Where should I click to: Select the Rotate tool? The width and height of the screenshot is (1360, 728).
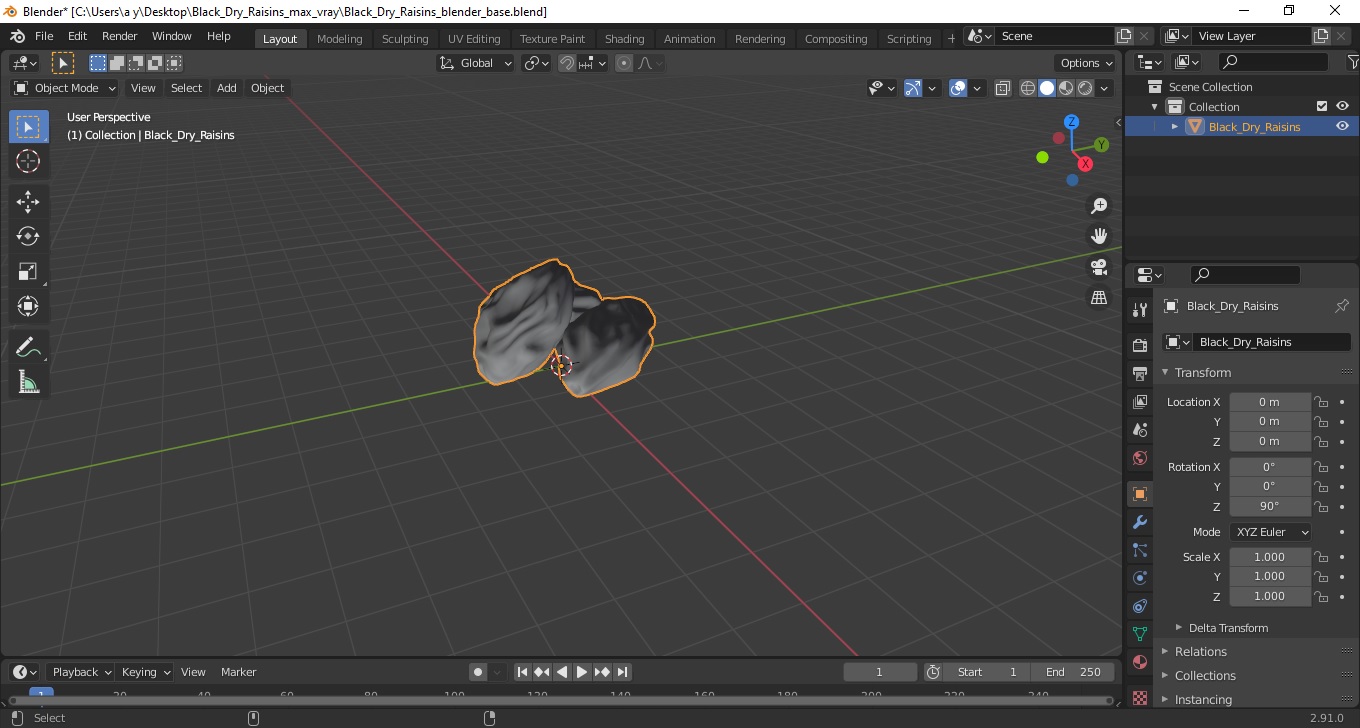point(28,236)
